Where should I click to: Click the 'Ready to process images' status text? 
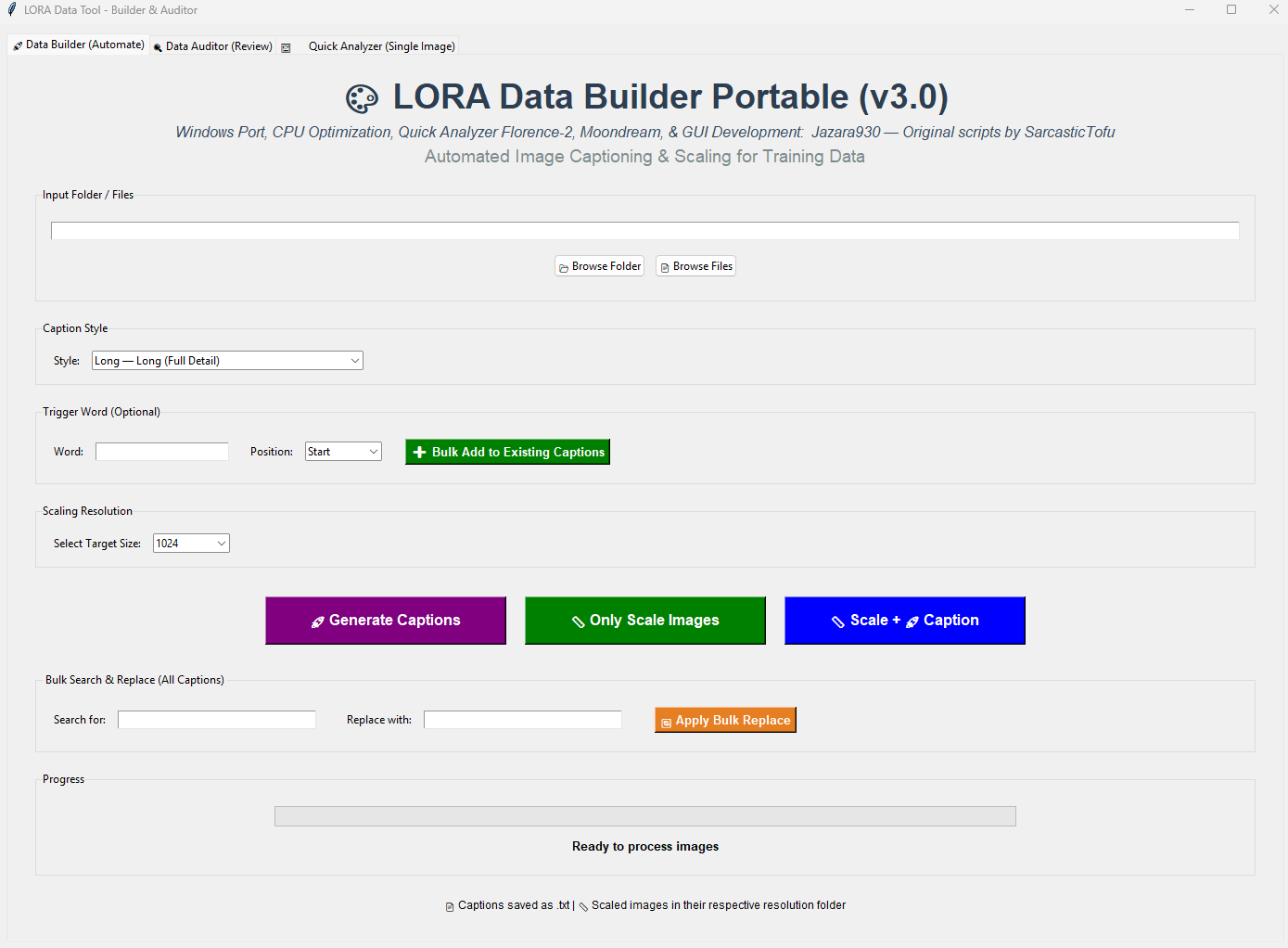645,846
